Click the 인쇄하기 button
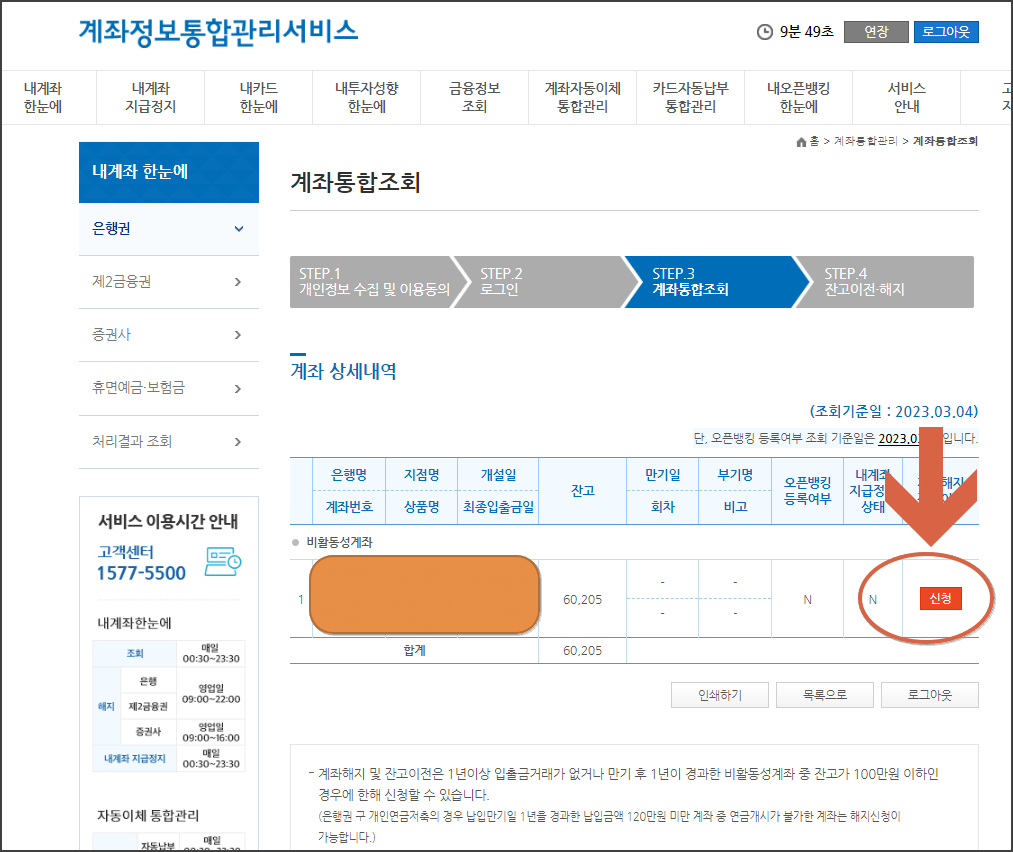Image resolution: width=1013 pixels, height=852 pixels. 720,695
